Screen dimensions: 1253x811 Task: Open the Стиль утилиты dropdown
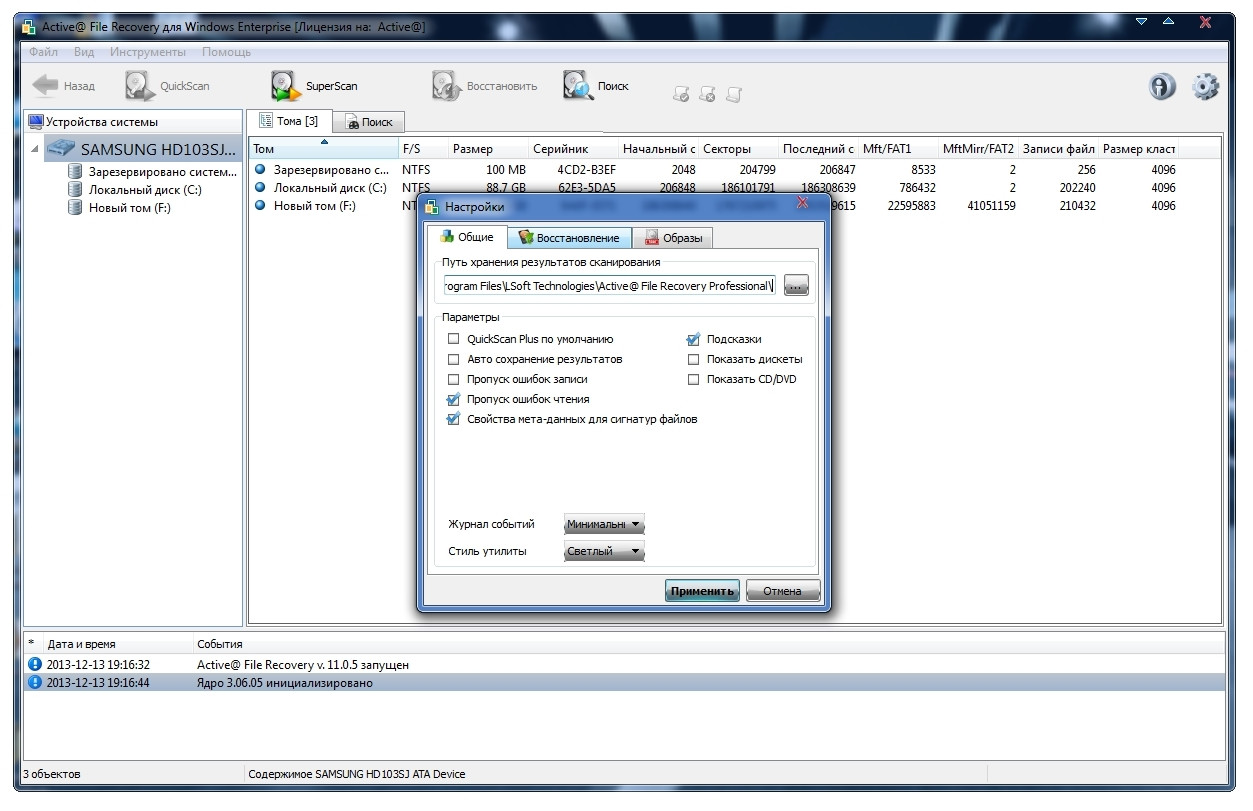(604, 551)
